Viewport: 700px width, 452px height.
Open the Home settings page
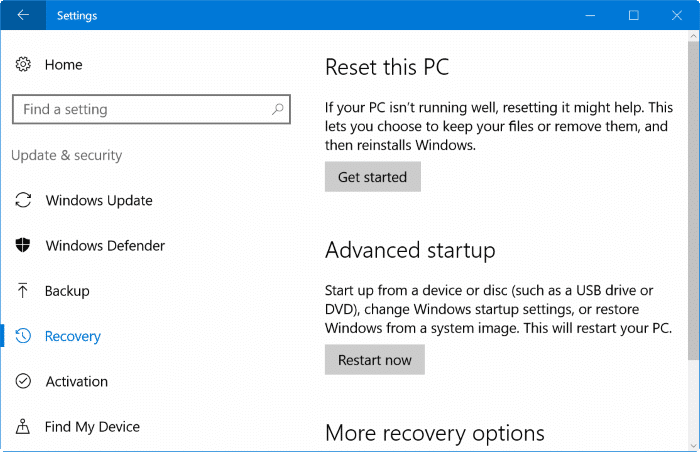click(x=64, y=65)
